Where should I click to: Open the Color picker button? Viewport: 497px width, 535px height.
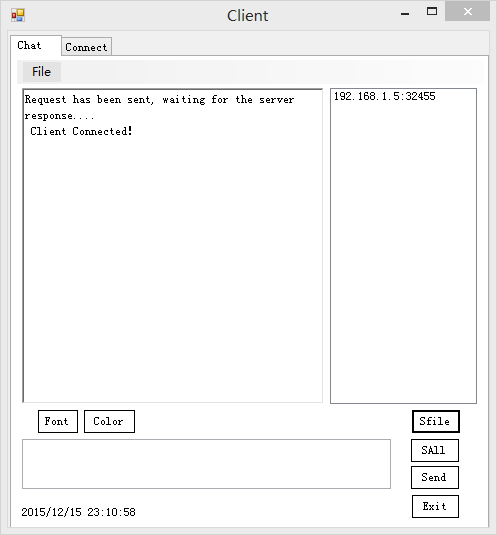click(109, 421)
